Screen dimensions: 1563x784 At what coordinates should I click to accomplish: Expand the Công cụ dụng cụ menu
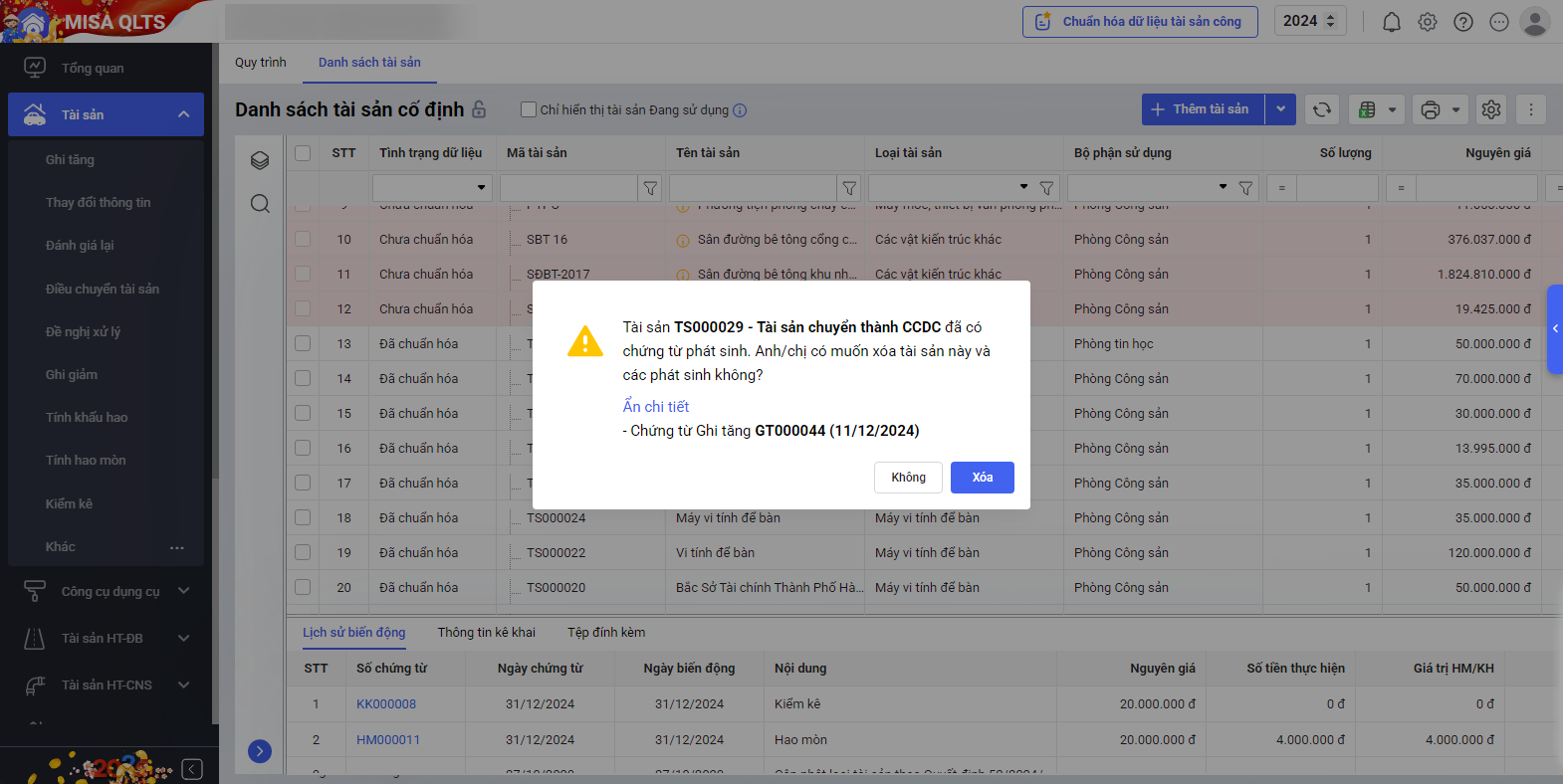point(183,591)
